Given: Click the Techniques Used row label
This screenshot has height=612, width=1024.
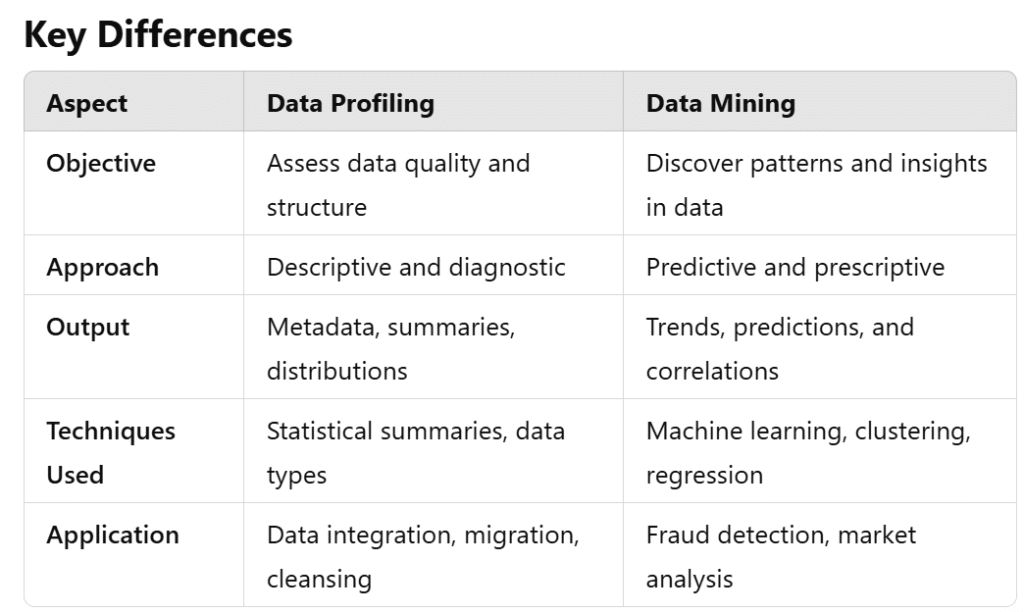Looking at the screenshot, I should (110, 452).
